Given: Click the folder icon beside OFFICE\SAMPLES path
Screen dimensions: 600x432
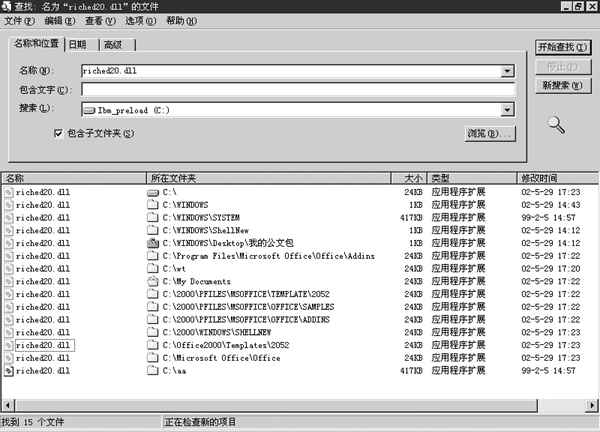Looking at the screenshot, I should [153, 307].
